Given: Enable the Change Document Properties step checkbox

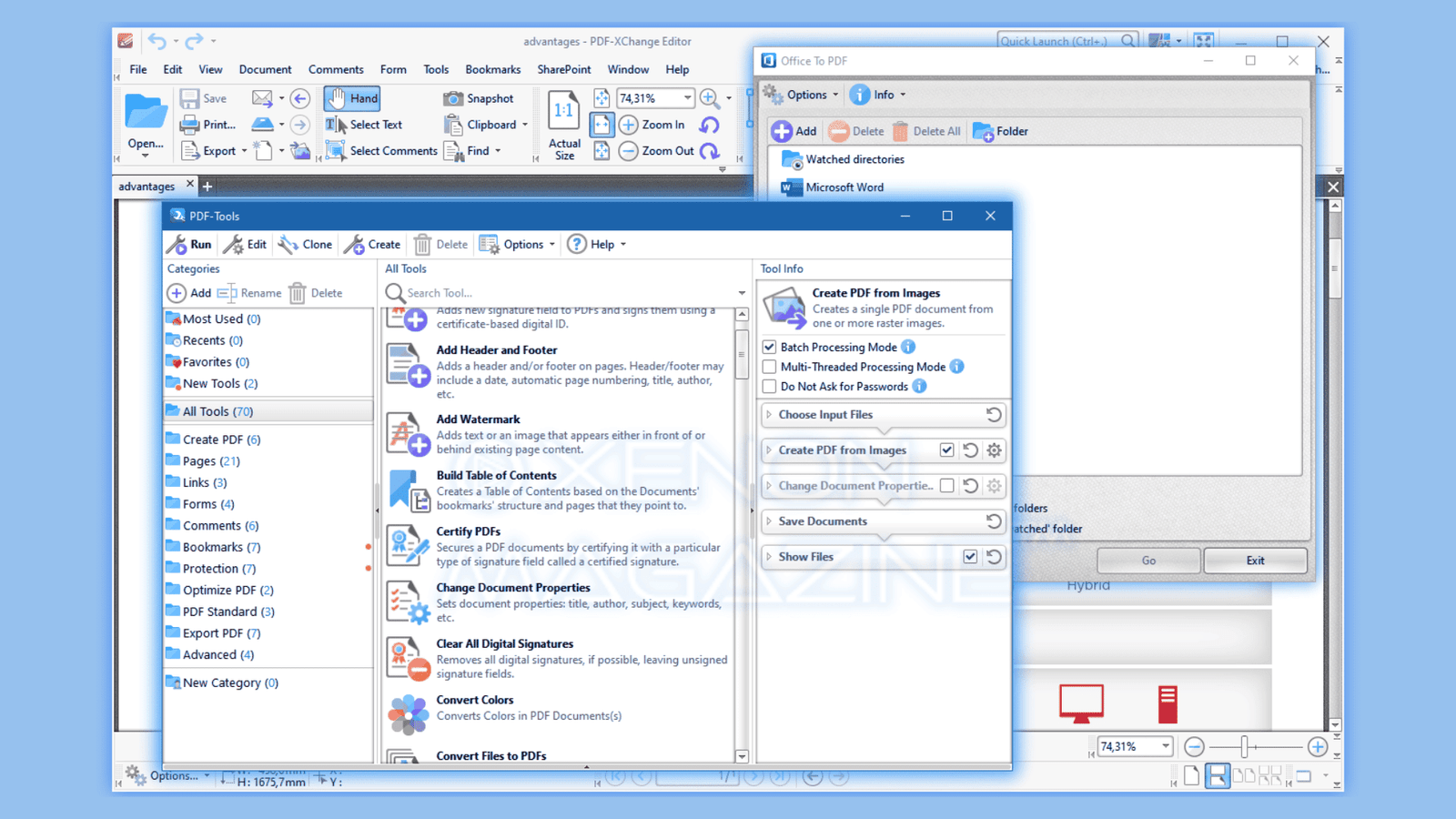Looking at the screenshot, I should click(946, 486).
